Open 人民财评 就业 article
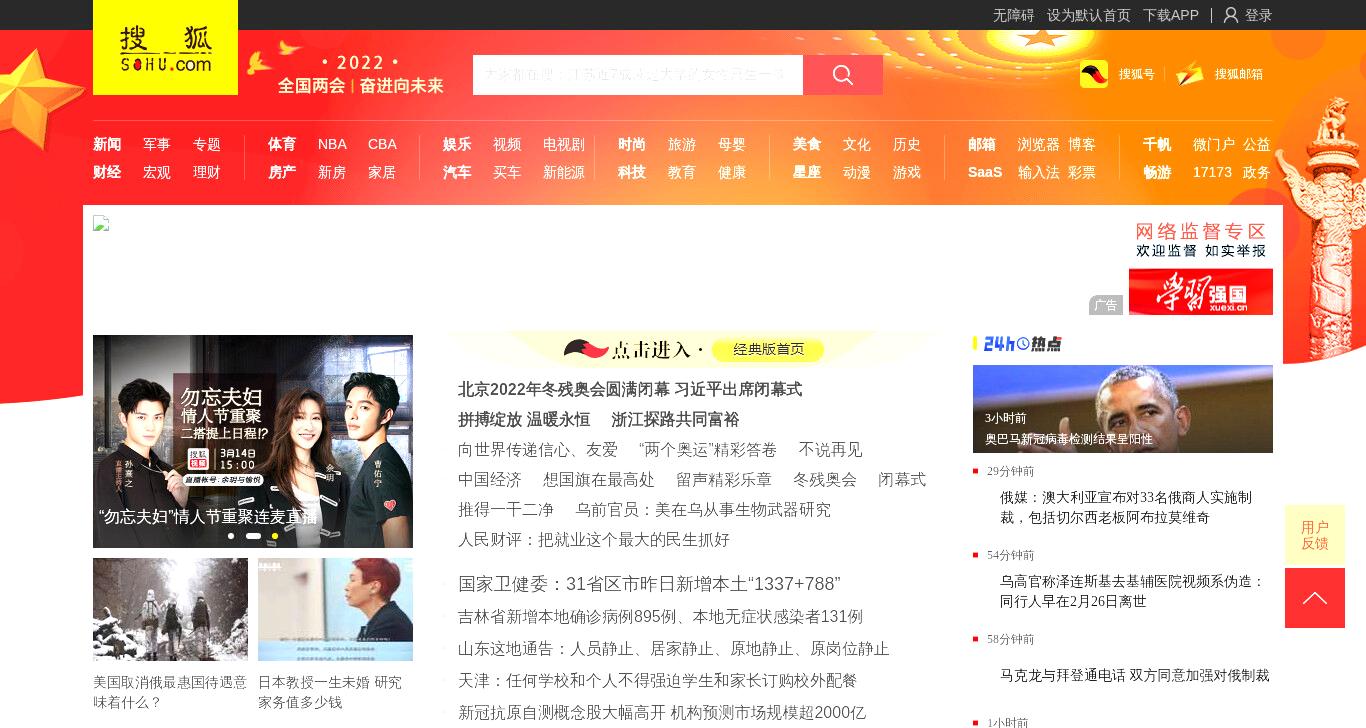 [594, 539]
